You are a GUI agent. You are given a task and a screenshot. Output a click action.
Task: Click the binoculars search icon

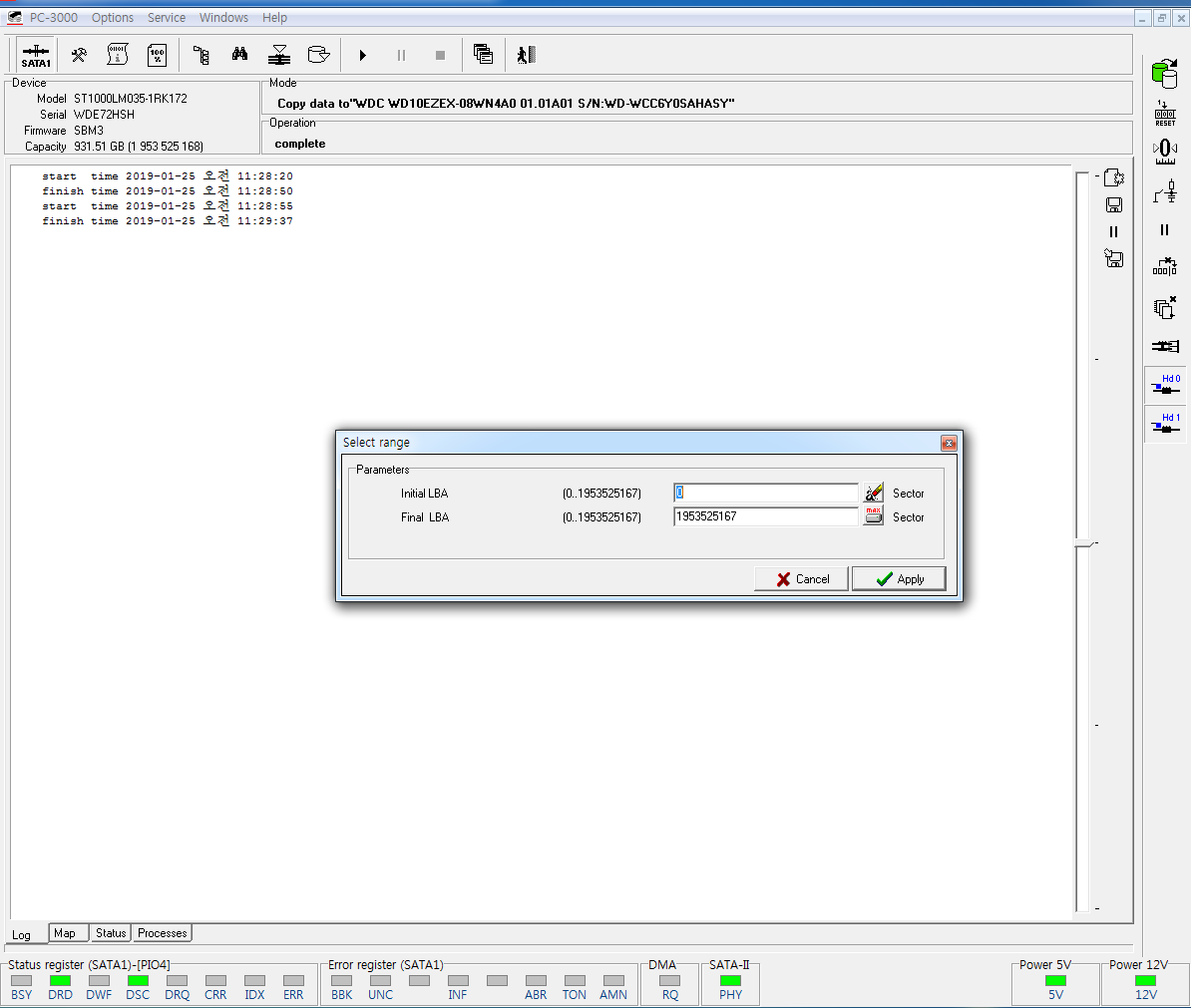tap(240, 54)
